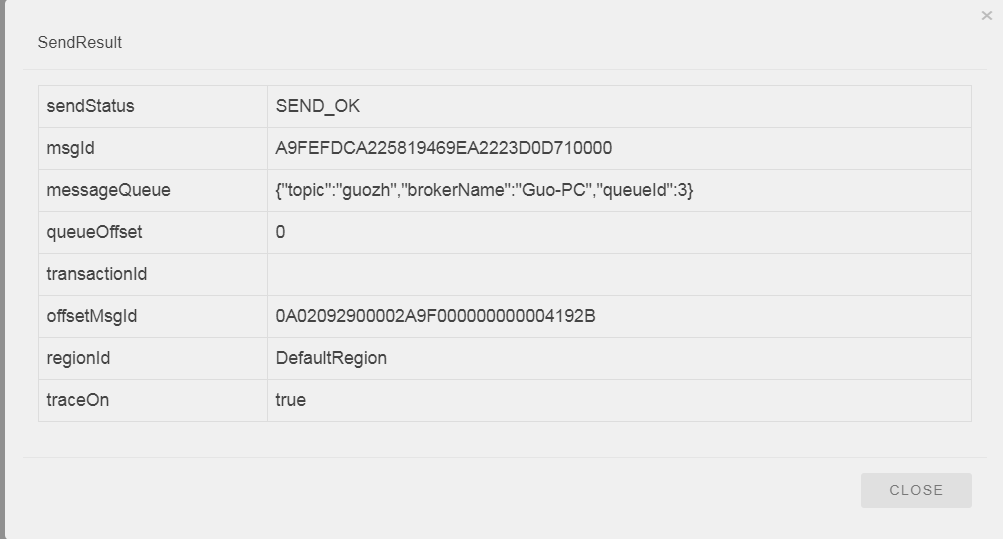
Task: Dismiss dialog with the X icon
Action: (986, 16)
